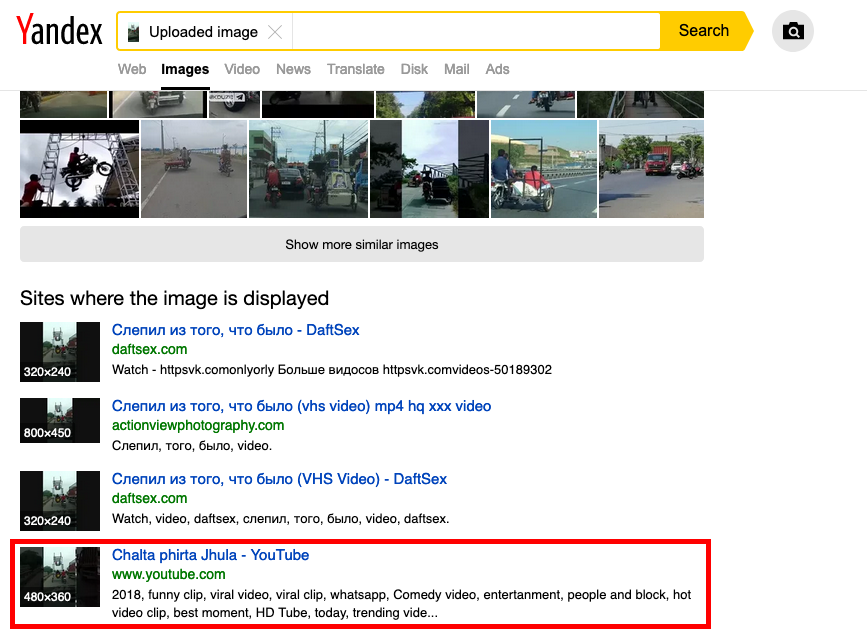Click the www.youtube.com URL
867x634 pixels.
coord(169,574)
